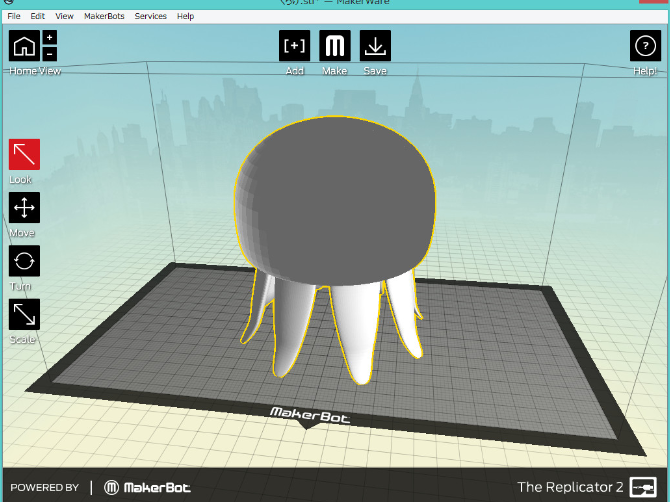Click the MakerBot logo in footer
This screenshot has width=670, height=502.
147,487
